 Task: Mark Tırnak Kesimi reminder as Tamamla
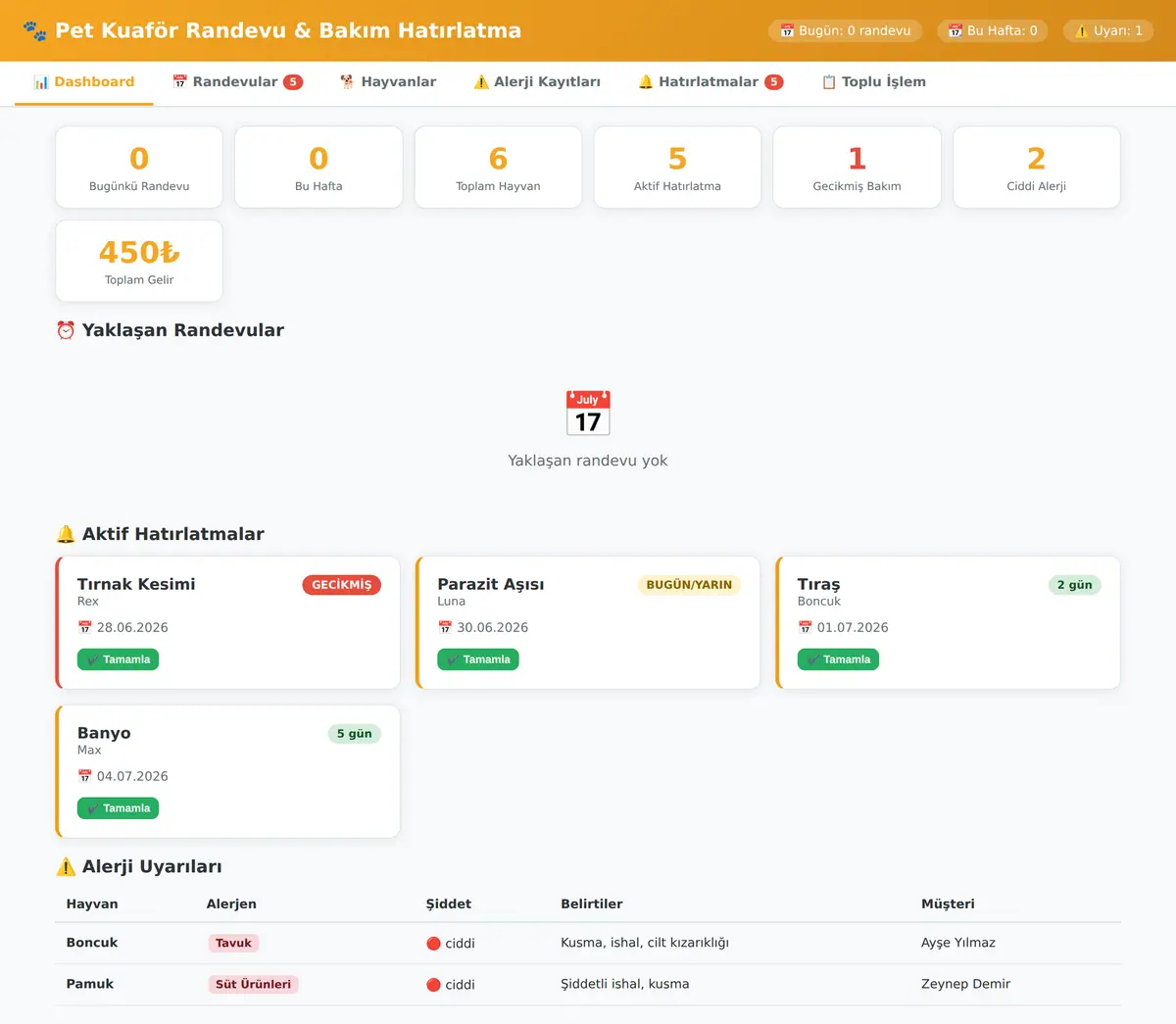click(x=118, y=659)
